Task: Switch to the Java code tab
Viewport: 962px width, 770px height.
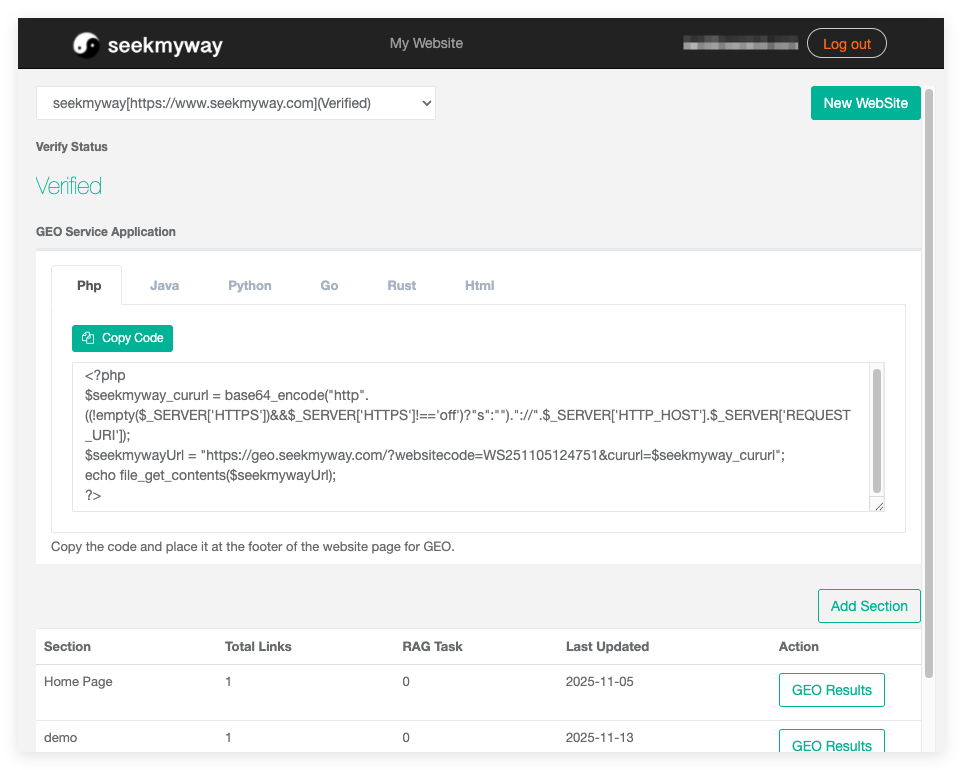Action: coord(165,285)
